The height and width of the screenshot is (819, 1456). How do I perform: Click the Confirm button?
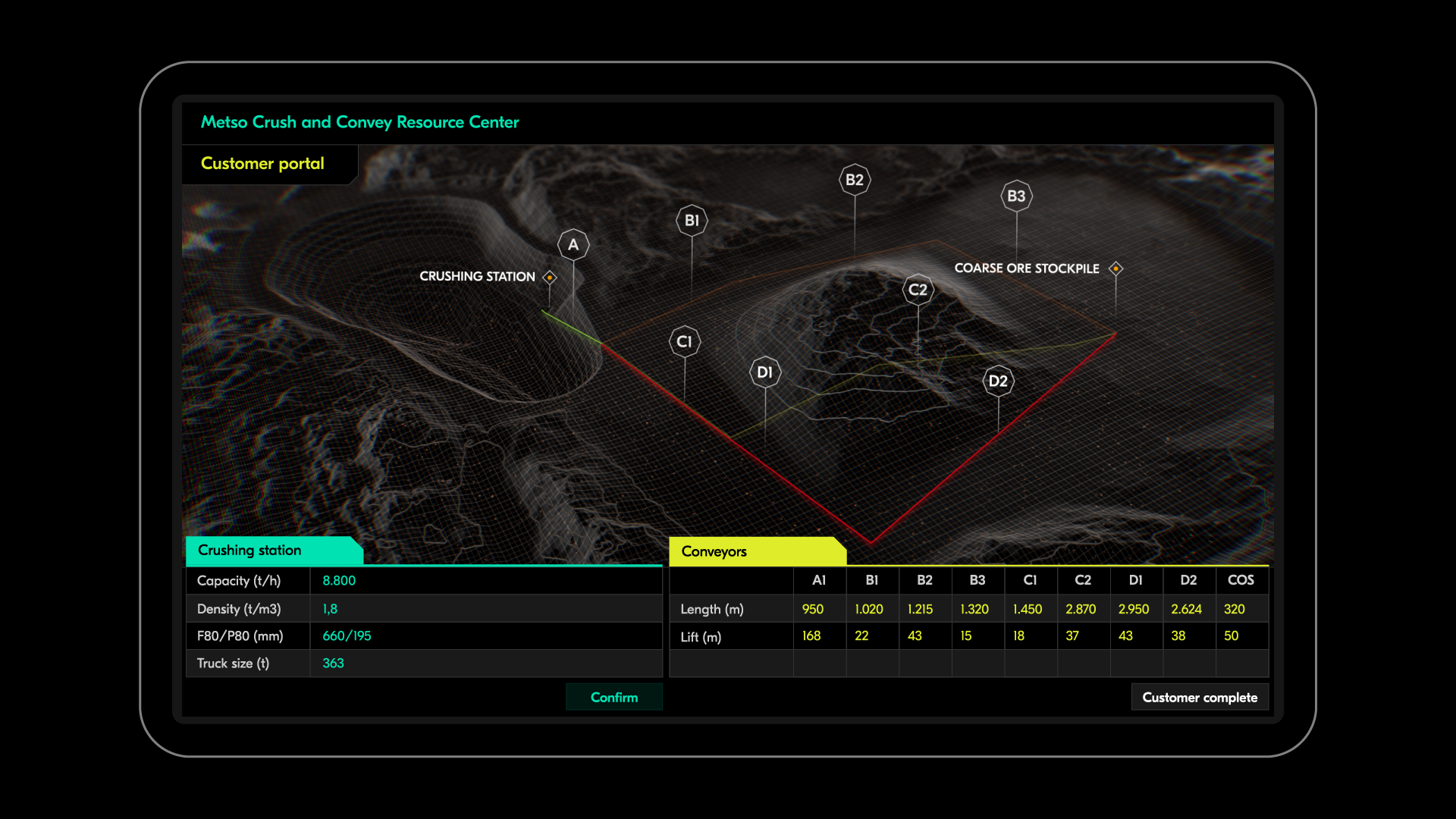pos(613,698)
